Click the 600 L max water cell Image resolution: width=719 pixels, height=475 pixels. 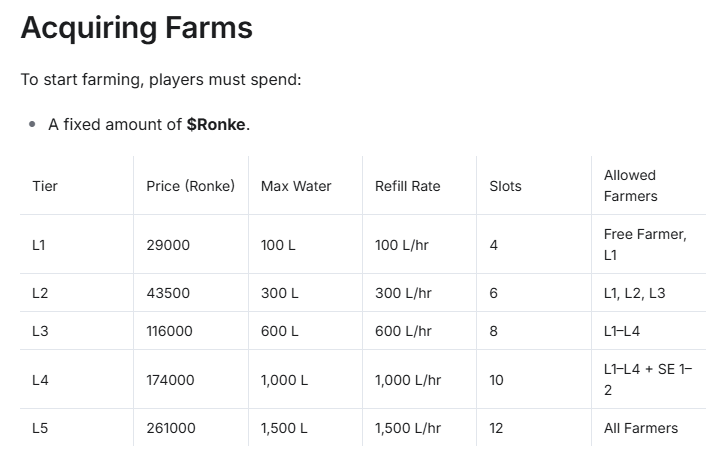[x=279, y=331]
